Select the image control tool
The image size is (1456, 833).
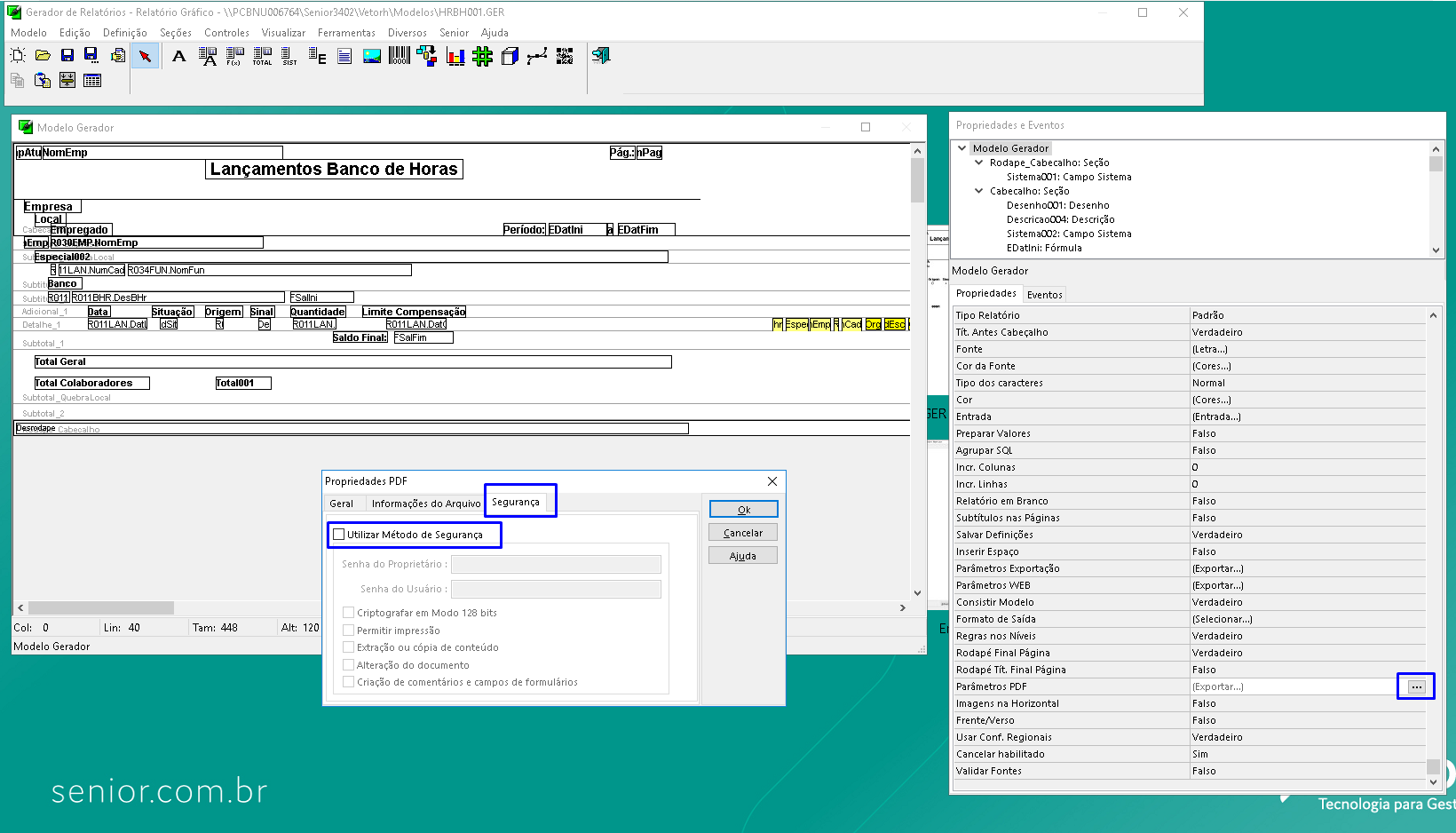pyautogui.click(x=372, y=56)
